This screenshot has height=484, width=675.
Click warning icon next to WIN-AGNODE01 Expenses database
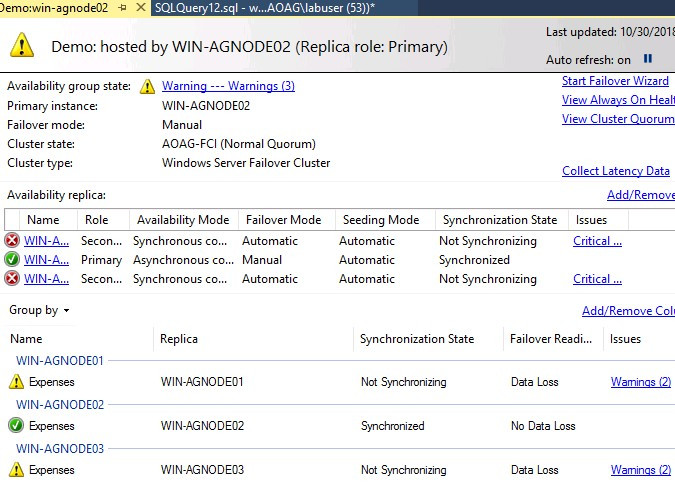click(16, 382)
